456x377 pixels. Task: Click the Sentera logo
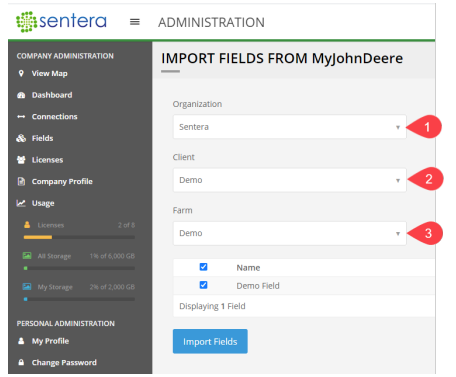coord(61,22)
